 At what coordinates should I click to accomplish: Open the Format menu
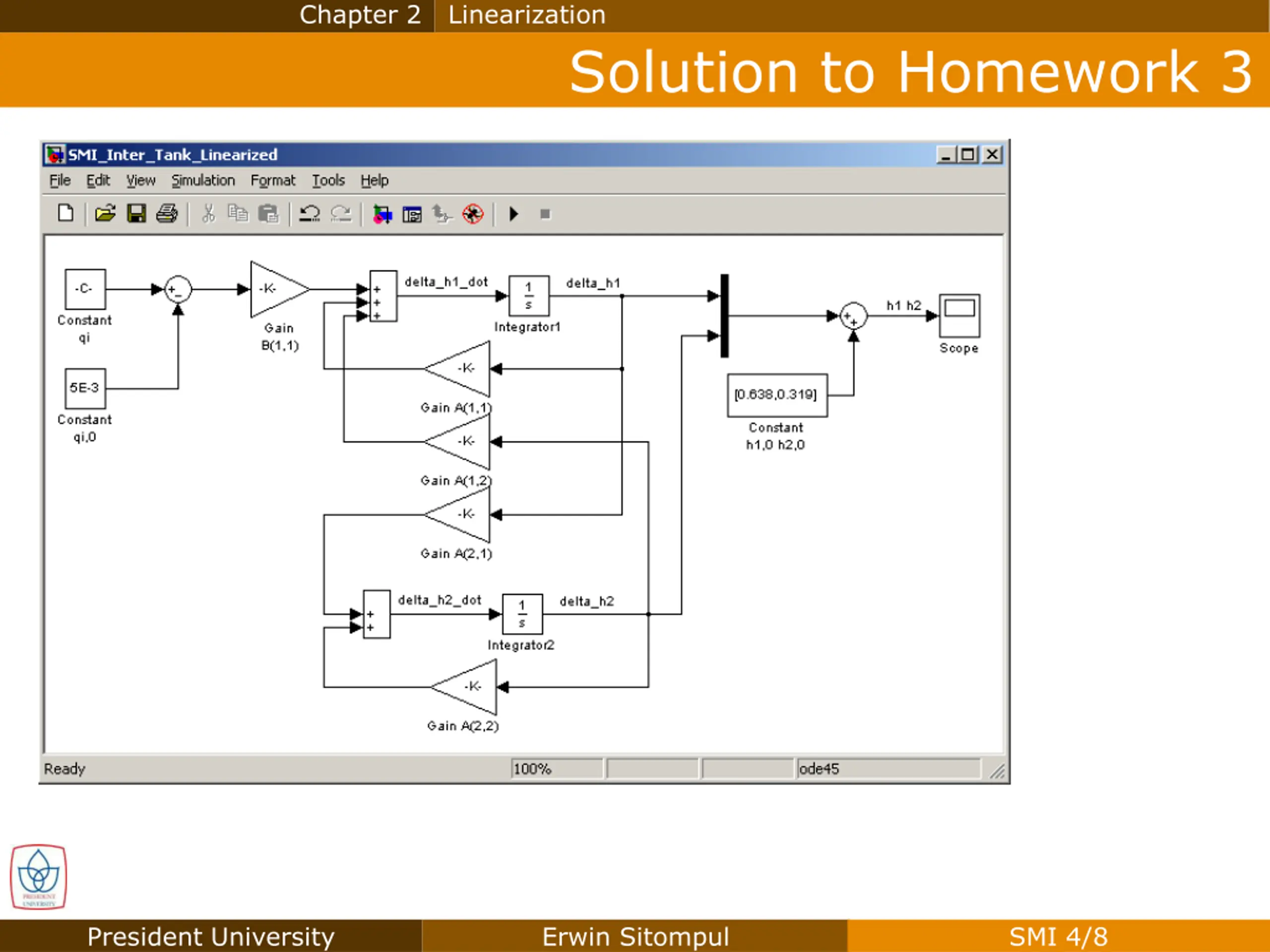pos(273,180)
